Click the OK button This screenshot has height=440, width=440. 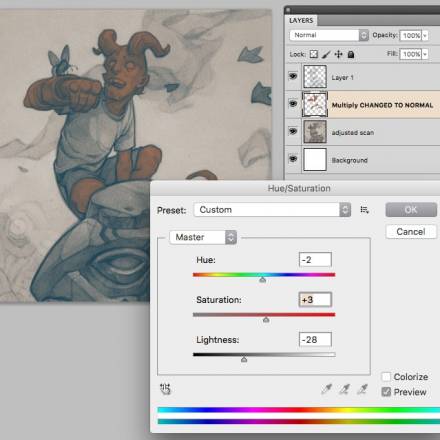(x=411, y=210)
